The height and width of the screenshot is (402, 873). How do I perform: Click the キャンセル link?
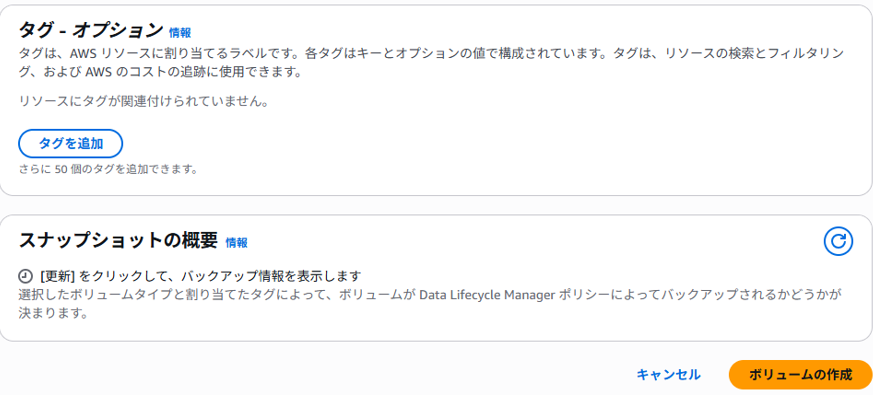(668, 375)
